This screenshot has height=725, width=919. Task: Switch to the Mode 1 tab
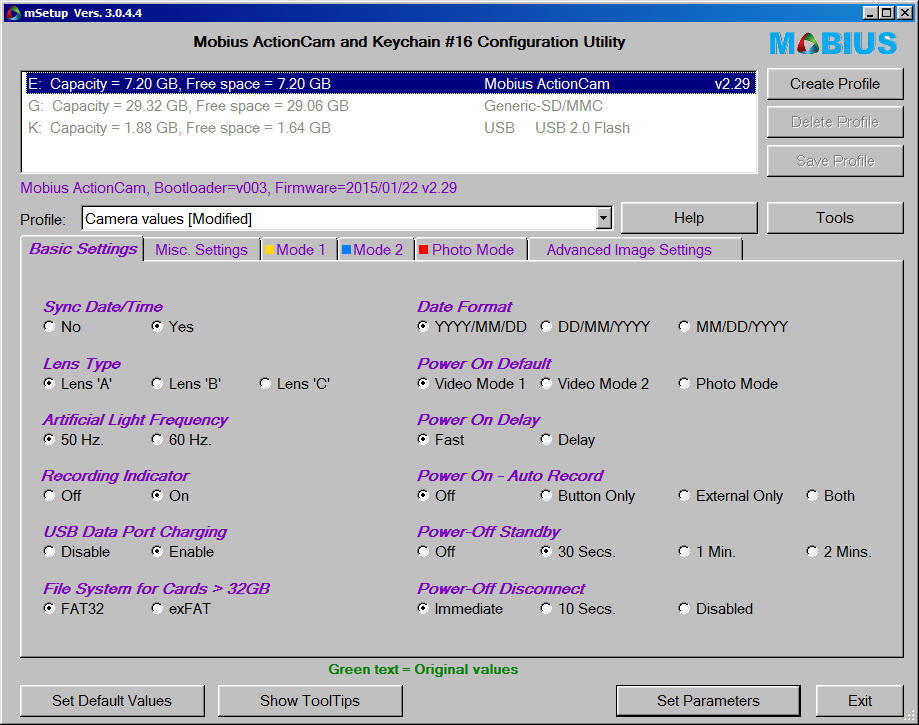click(x=299, y=250)
